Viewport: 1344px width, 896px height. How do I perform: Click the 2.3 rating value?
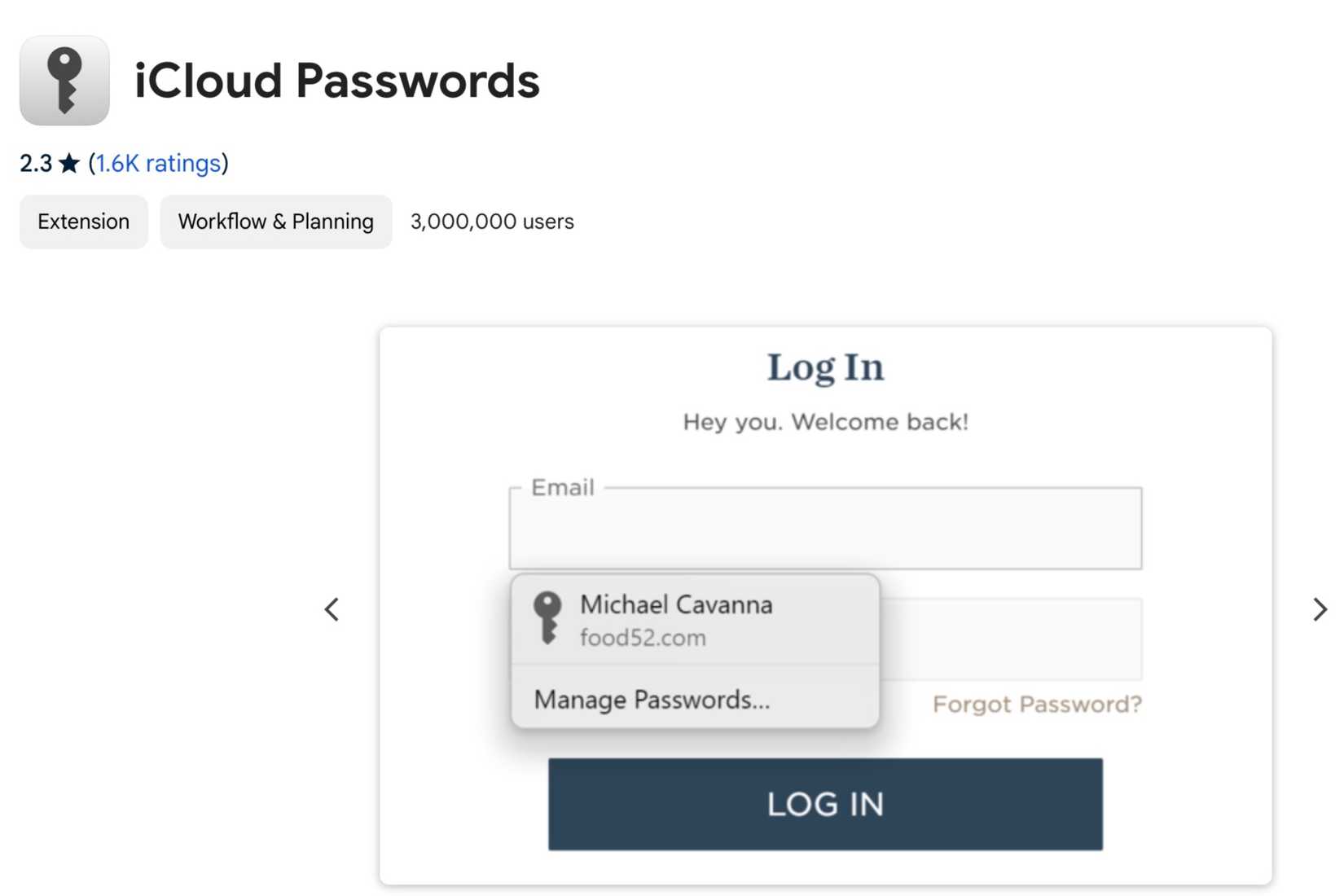coord(36,163)
